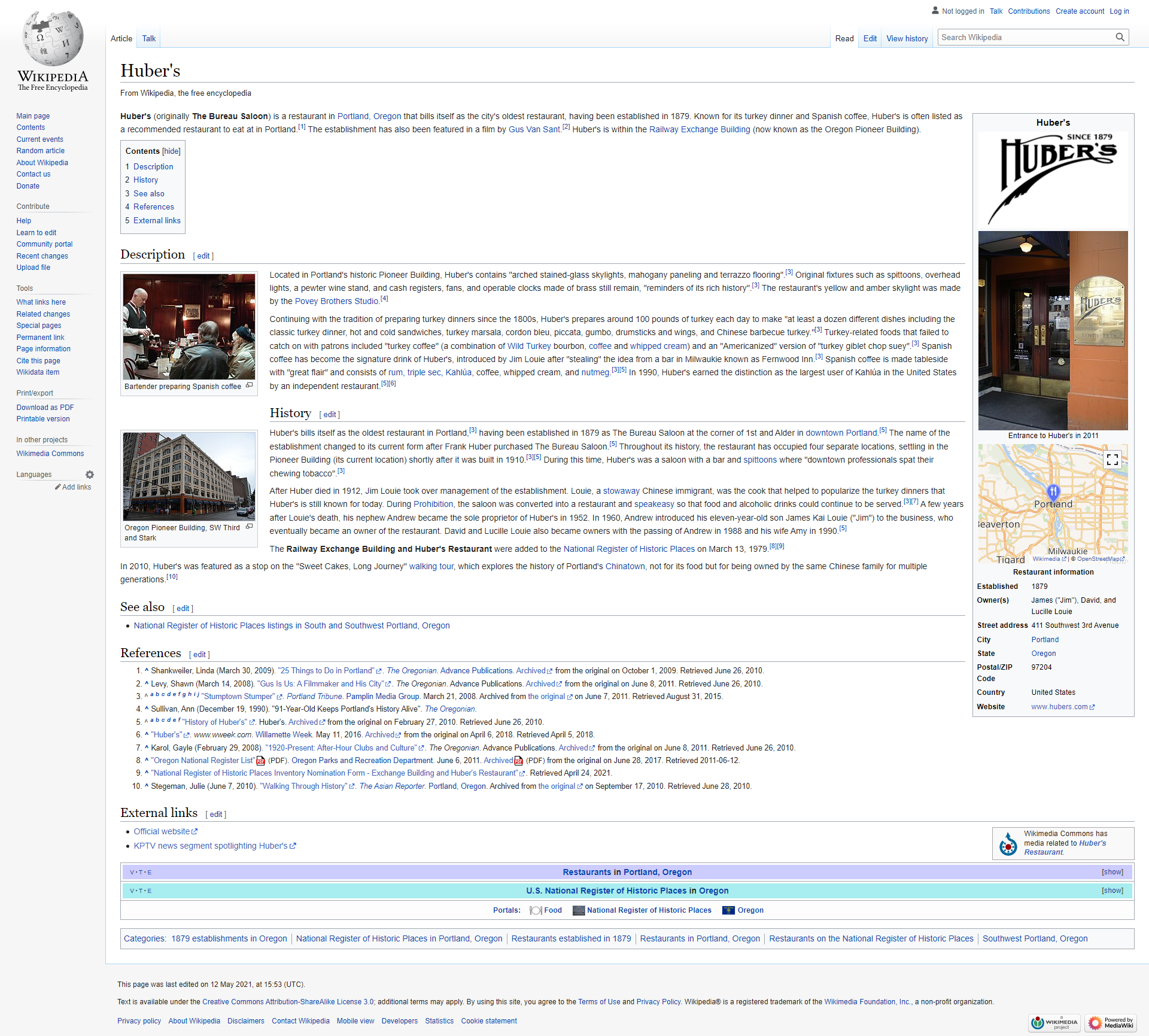Open the Download as PDF link
Screen dimensions: 1149x1036
(45, 408)
